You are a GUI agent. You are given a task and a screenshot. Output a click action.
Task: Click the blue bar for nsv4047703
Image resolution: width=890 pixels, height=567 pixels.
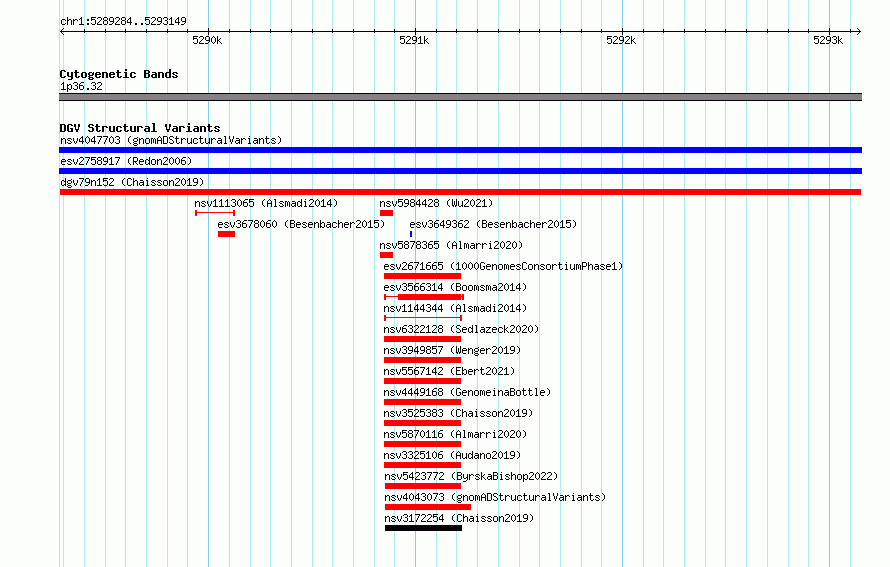click(x=460, y=150)
